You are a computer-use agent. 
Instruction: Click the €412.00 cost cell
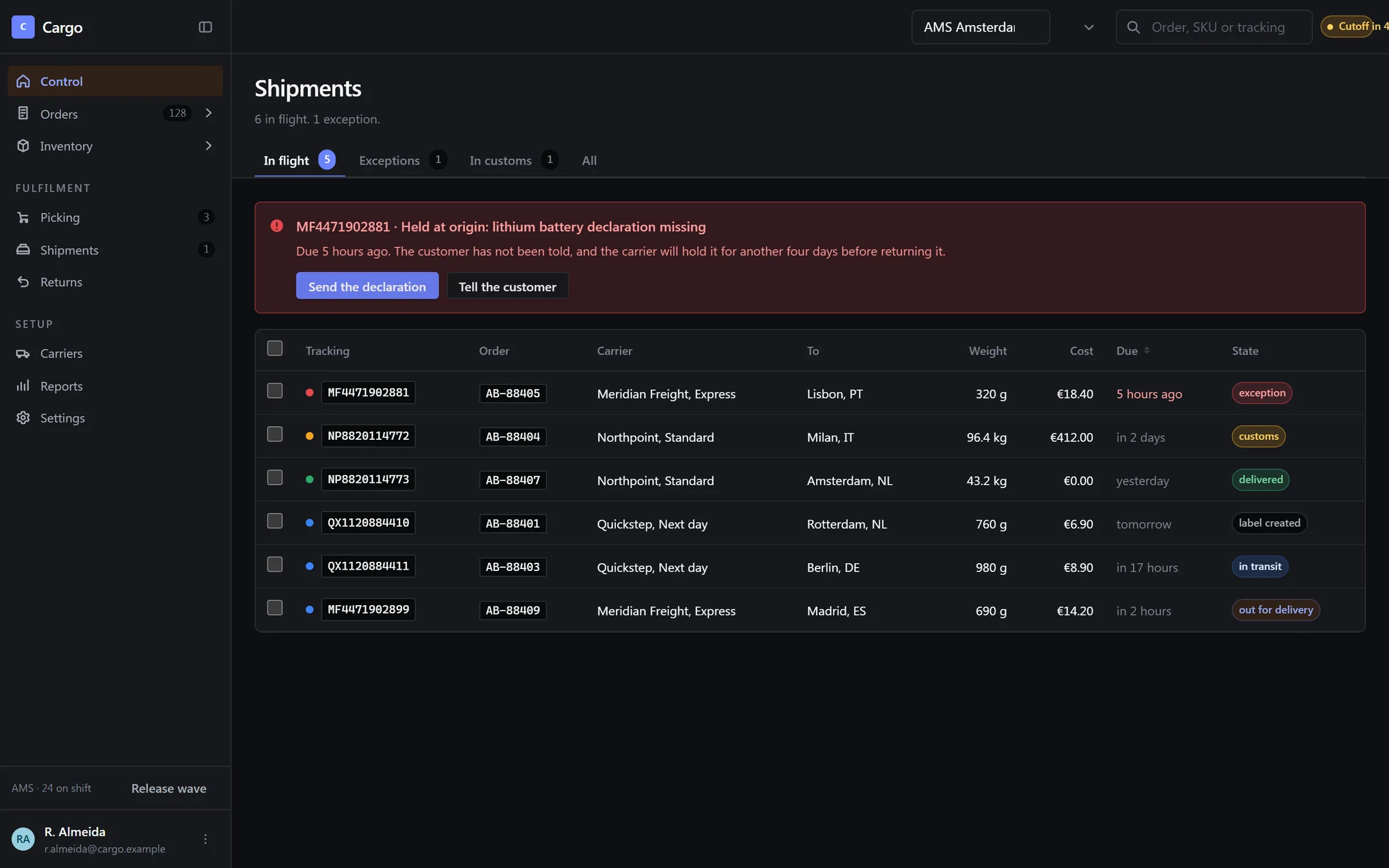point(1071,437)
